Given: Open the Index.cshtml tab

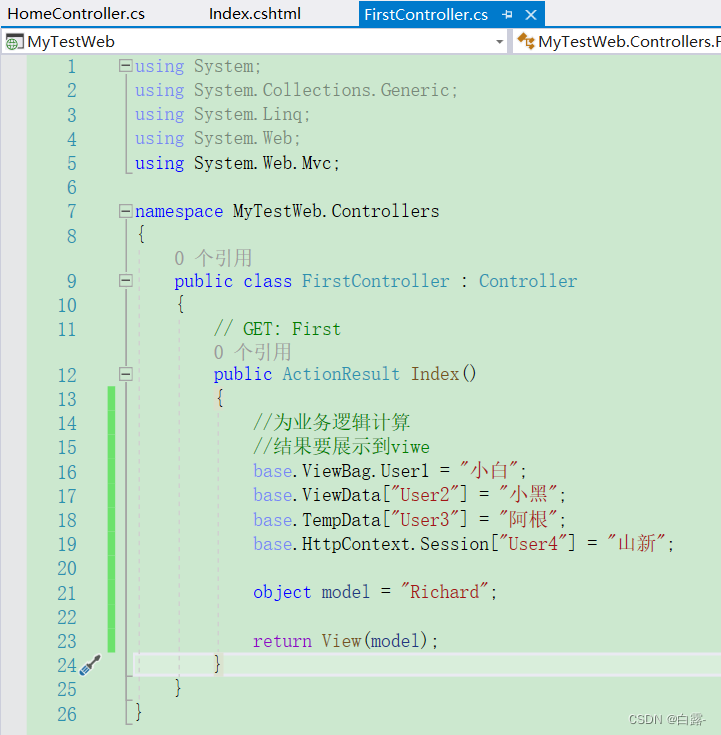Looking at the screenshot, I should coord(255,14).
